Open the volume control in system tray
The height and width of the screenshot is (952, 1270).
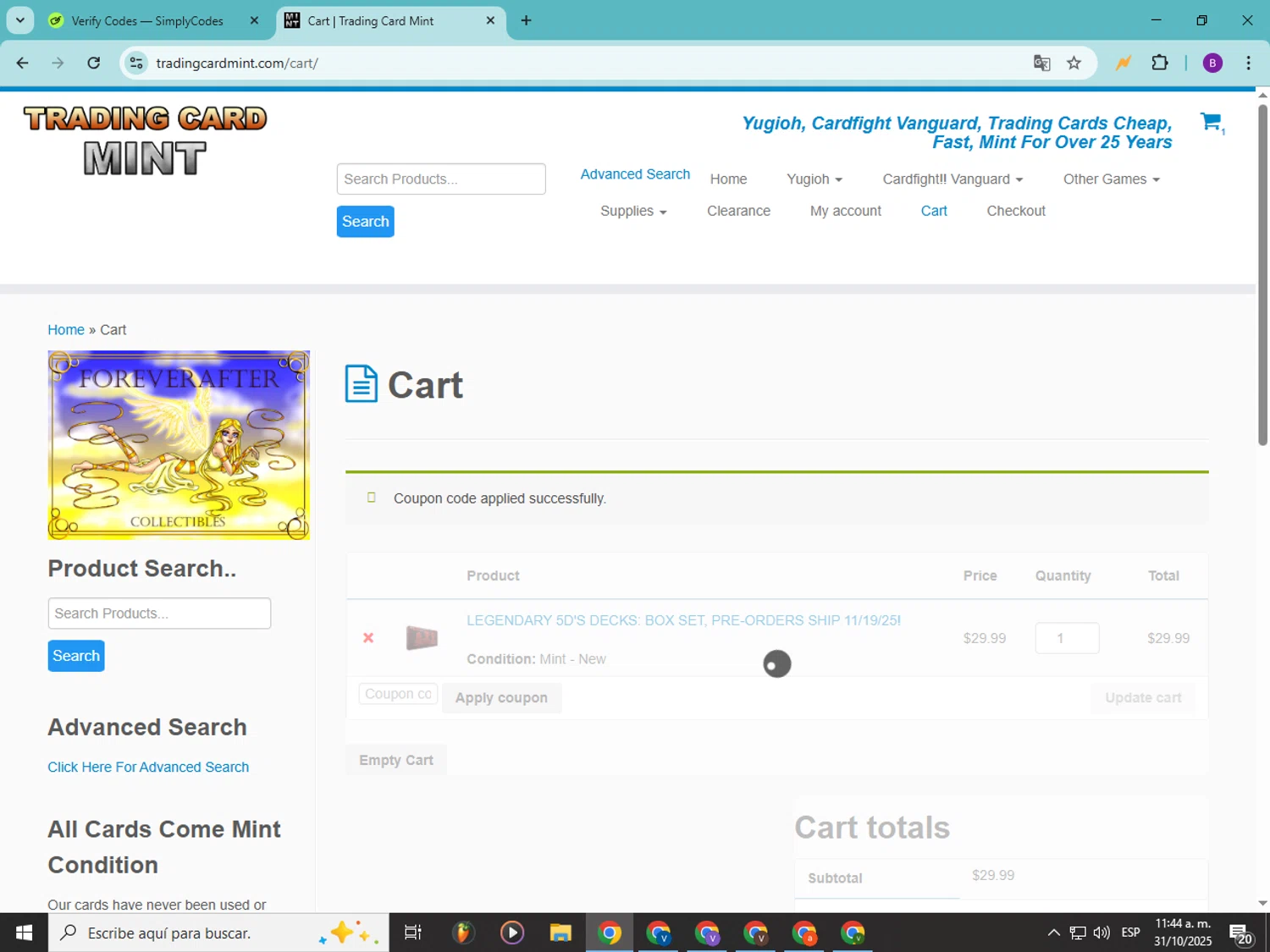click(x=1102, y=933)
